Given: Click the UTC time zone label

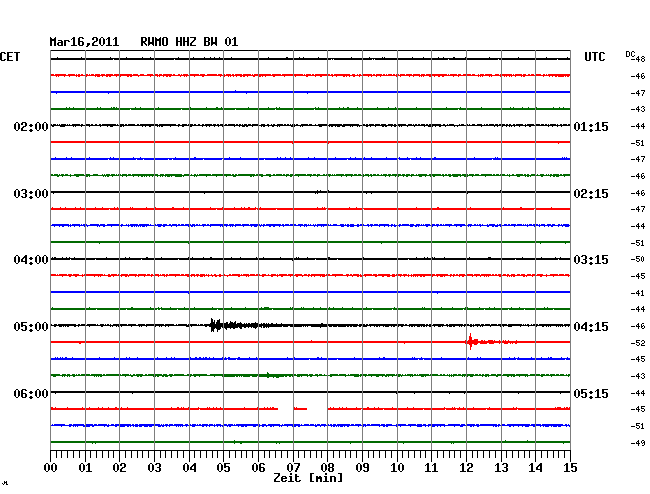Looking at the screenshot, I should [x=594, y=57].
